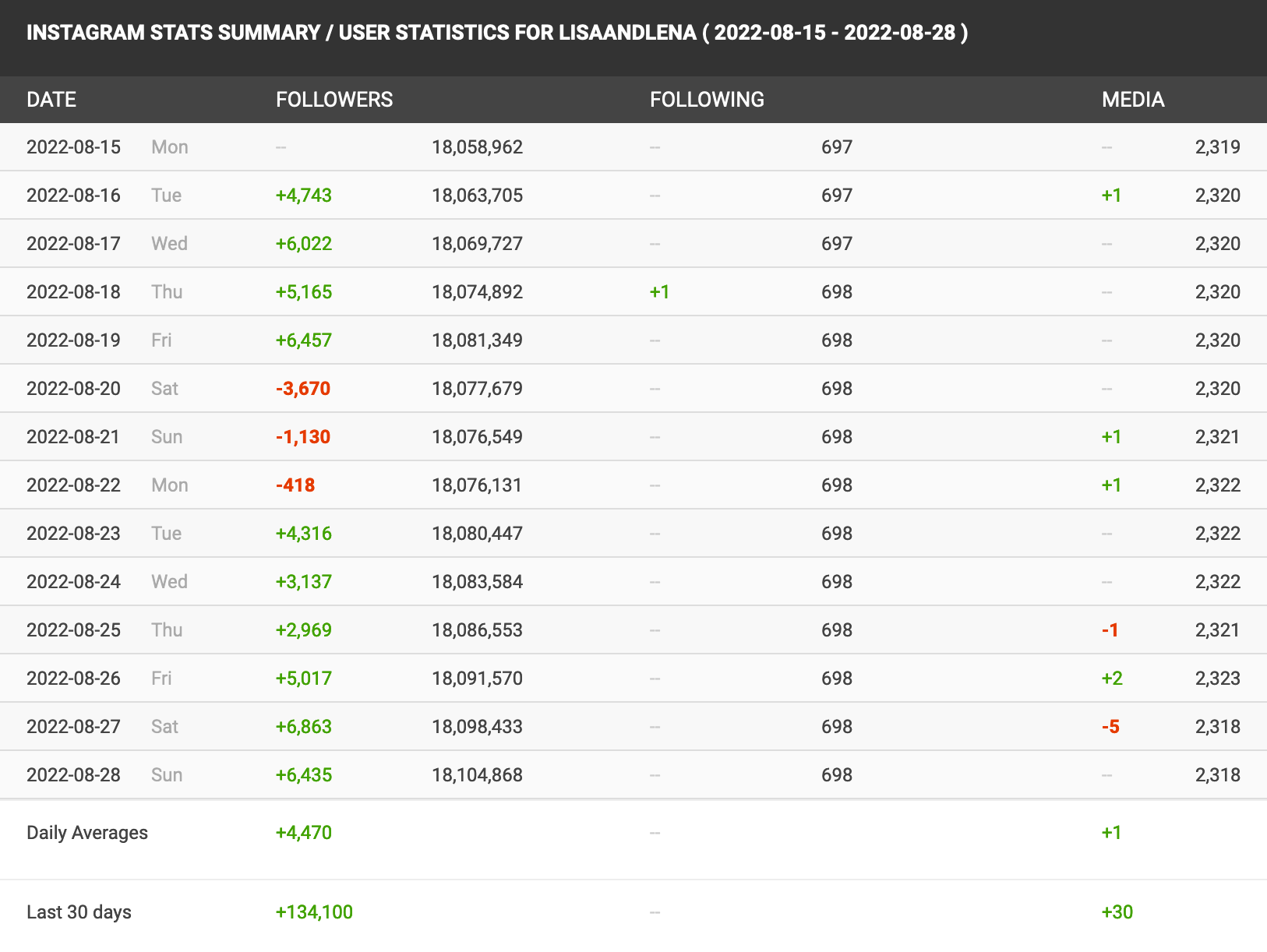This screenshot has width=1267, height=952.
Task: Click follower total 18,076,131
Action: pyautogui.click(x=478, y=485)
